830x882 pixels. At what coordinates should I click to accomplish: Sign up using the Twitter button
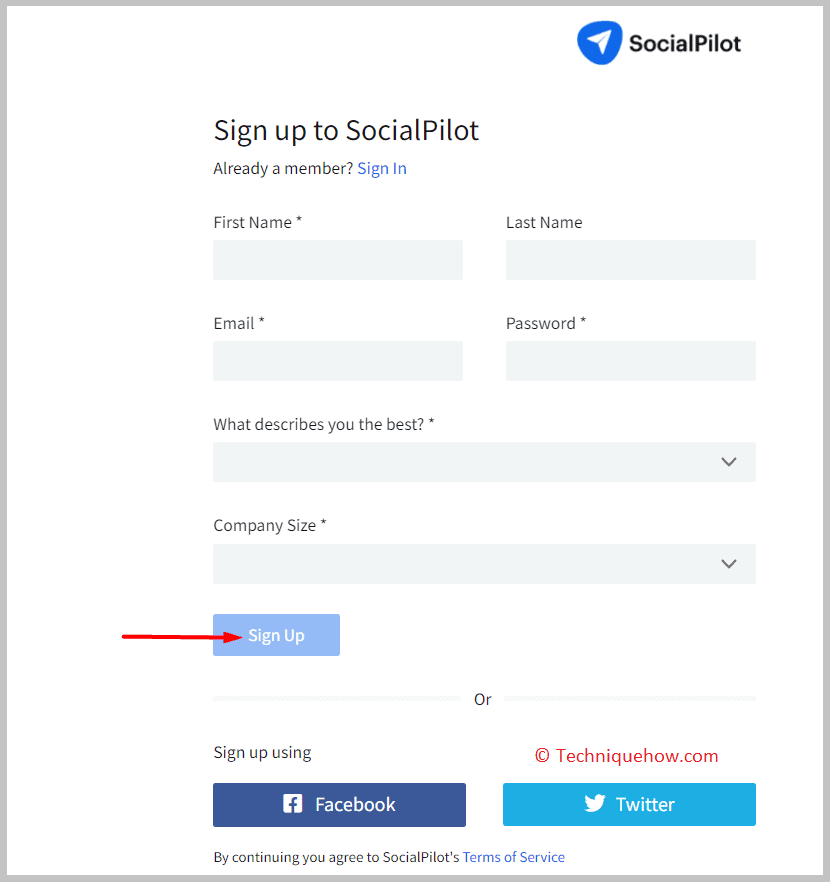point(629,804)
